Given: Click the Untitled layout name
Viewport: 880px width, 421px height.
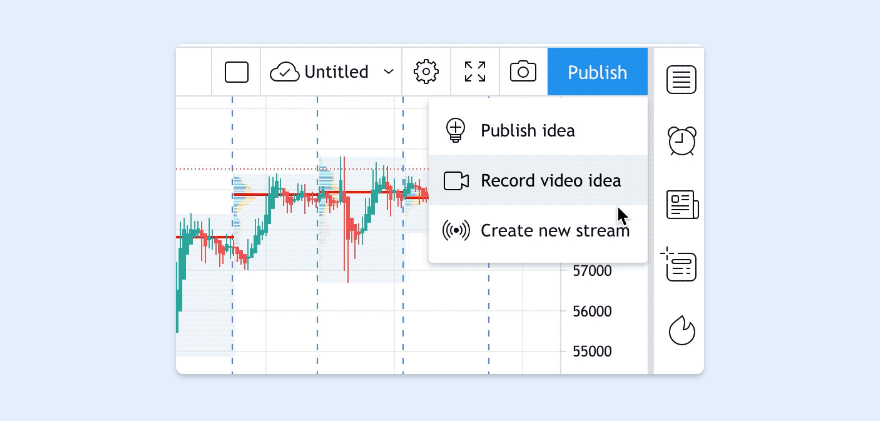Looking at the screenshot, I should tap(336, 72).
